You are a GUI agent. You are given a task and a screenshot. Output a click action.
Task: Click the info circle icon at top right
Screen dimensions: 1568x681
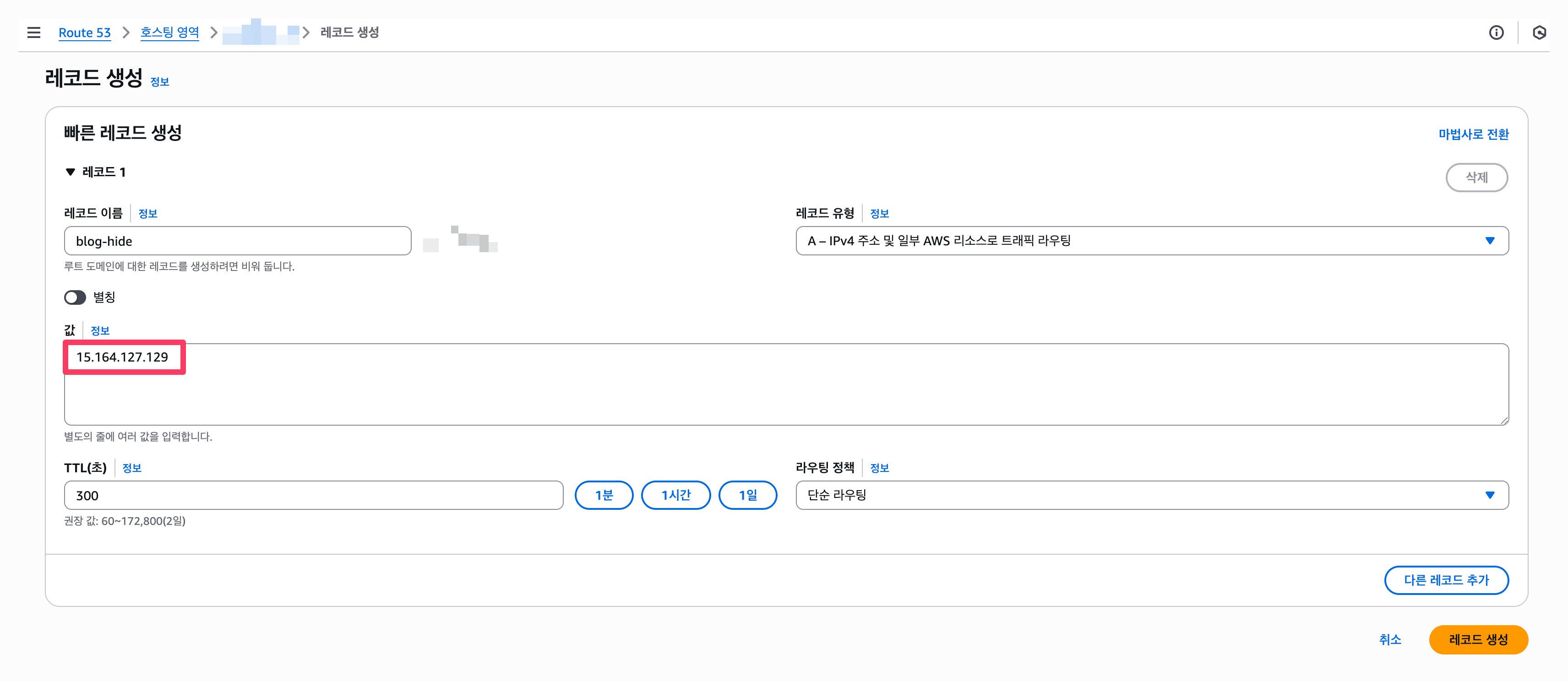click(x=1496, y=32)
